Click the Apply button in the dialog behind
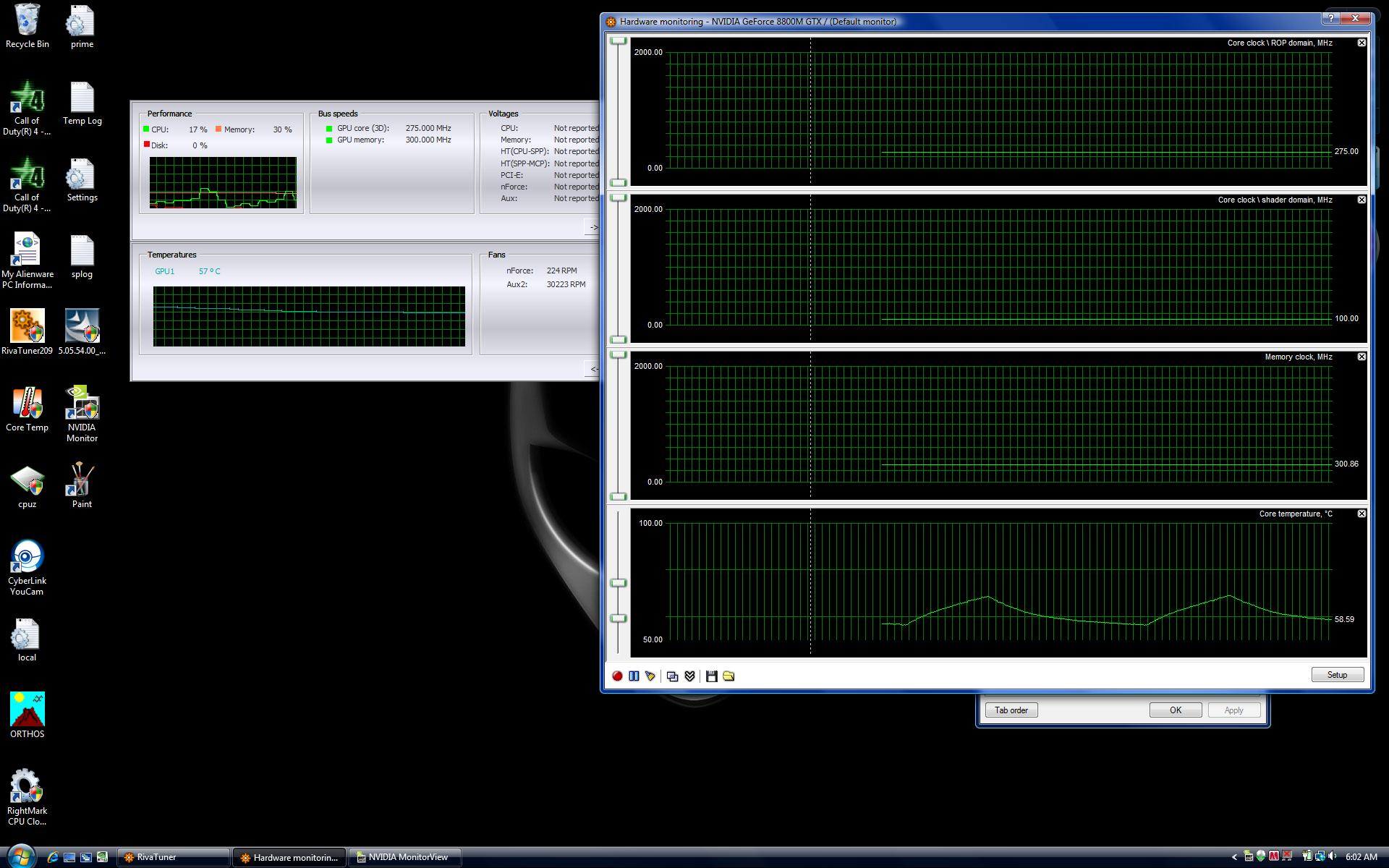This screenshot has height=868, width=1389. pos(1233,710)
